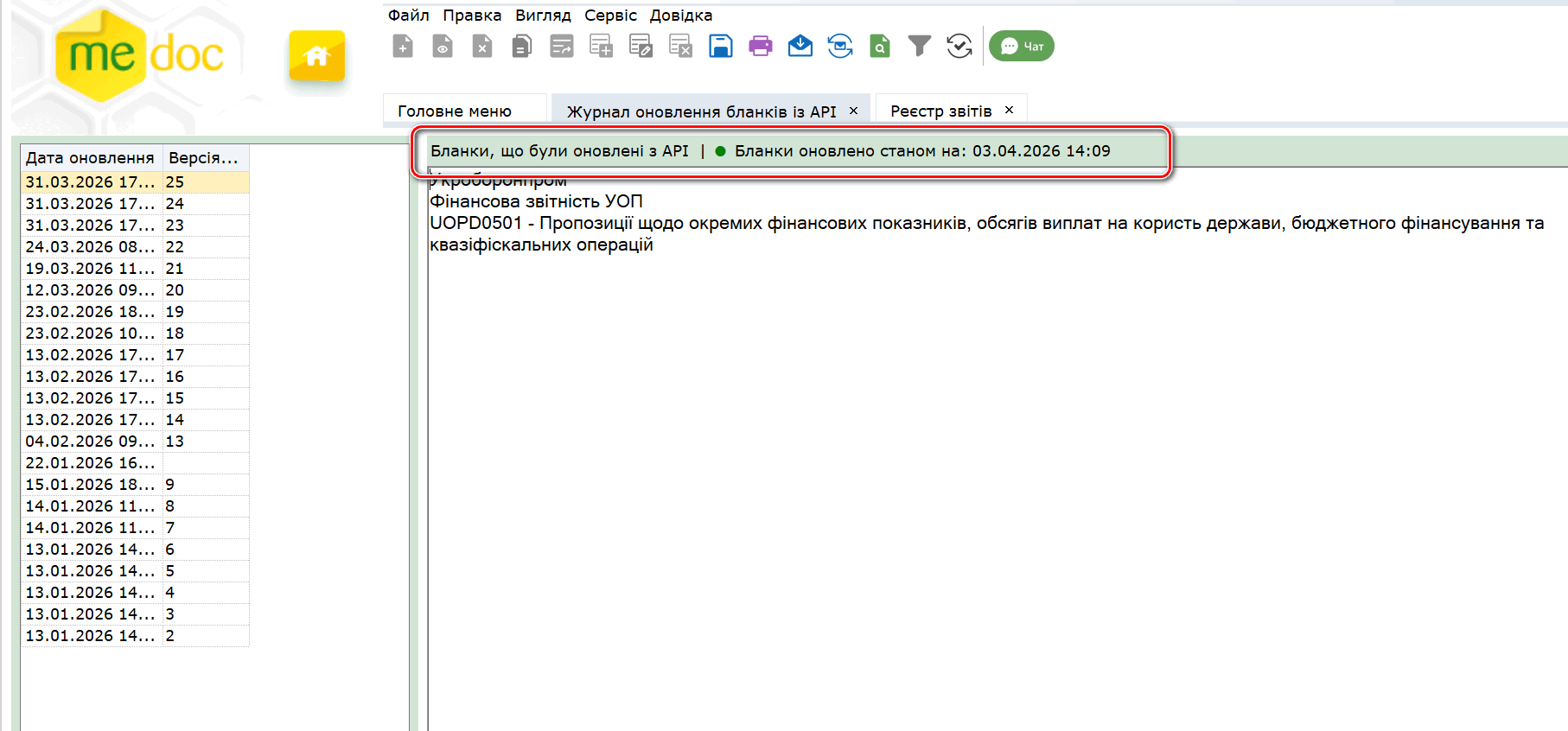Viewport: 1568px width, 731px height.
Task: Click the status check refresh icon
Action: point(959,46)
